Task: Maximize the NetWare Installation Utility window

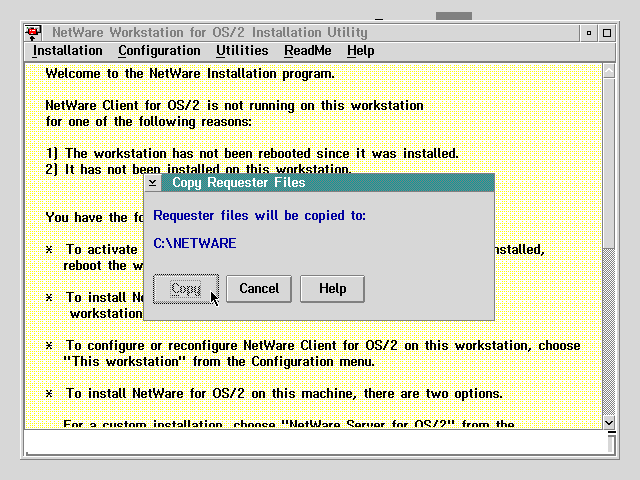Action: (607, 33)
